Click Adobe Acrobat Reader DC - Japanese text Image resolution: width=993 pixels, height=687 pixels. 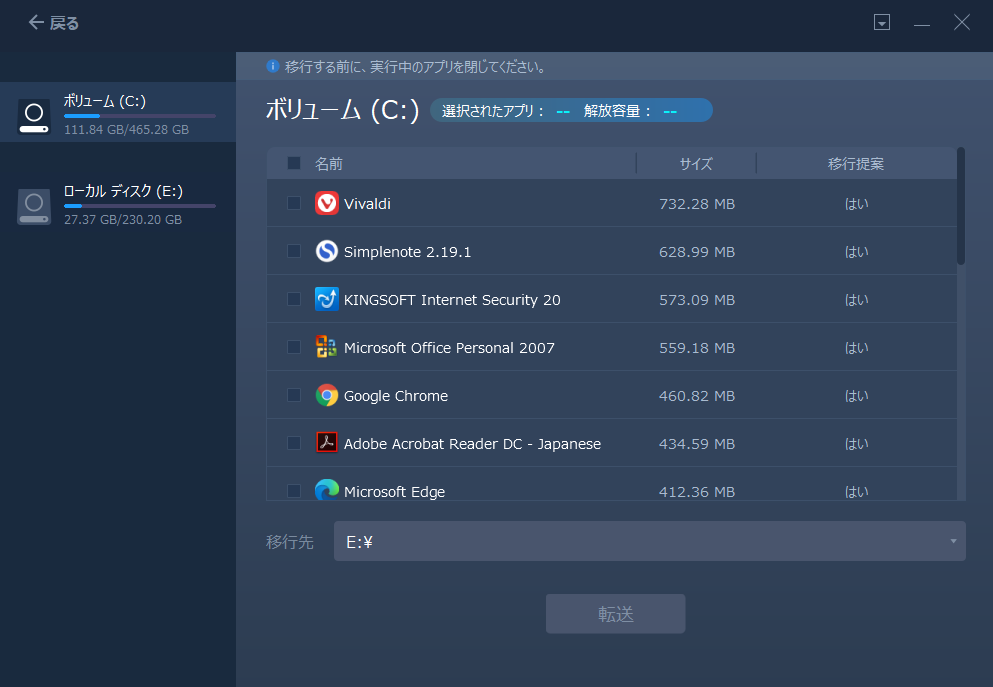pos(472,444)
